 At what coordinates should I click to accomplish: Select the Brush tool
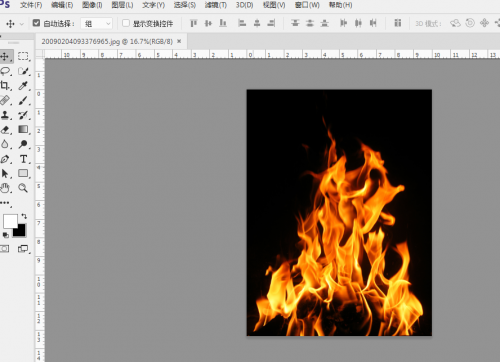click(x=23, y=100)
